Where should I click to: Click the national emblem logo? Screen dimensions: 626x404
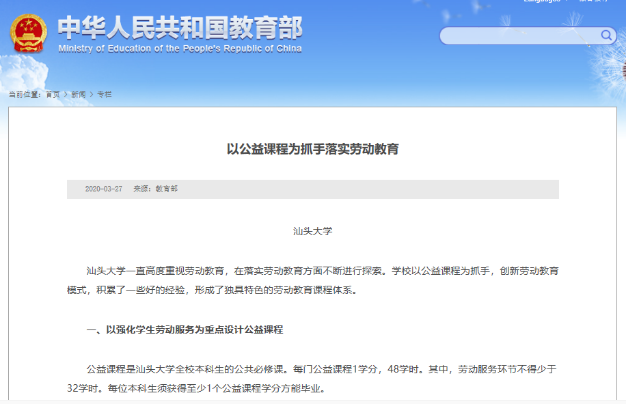coord(28,33)
